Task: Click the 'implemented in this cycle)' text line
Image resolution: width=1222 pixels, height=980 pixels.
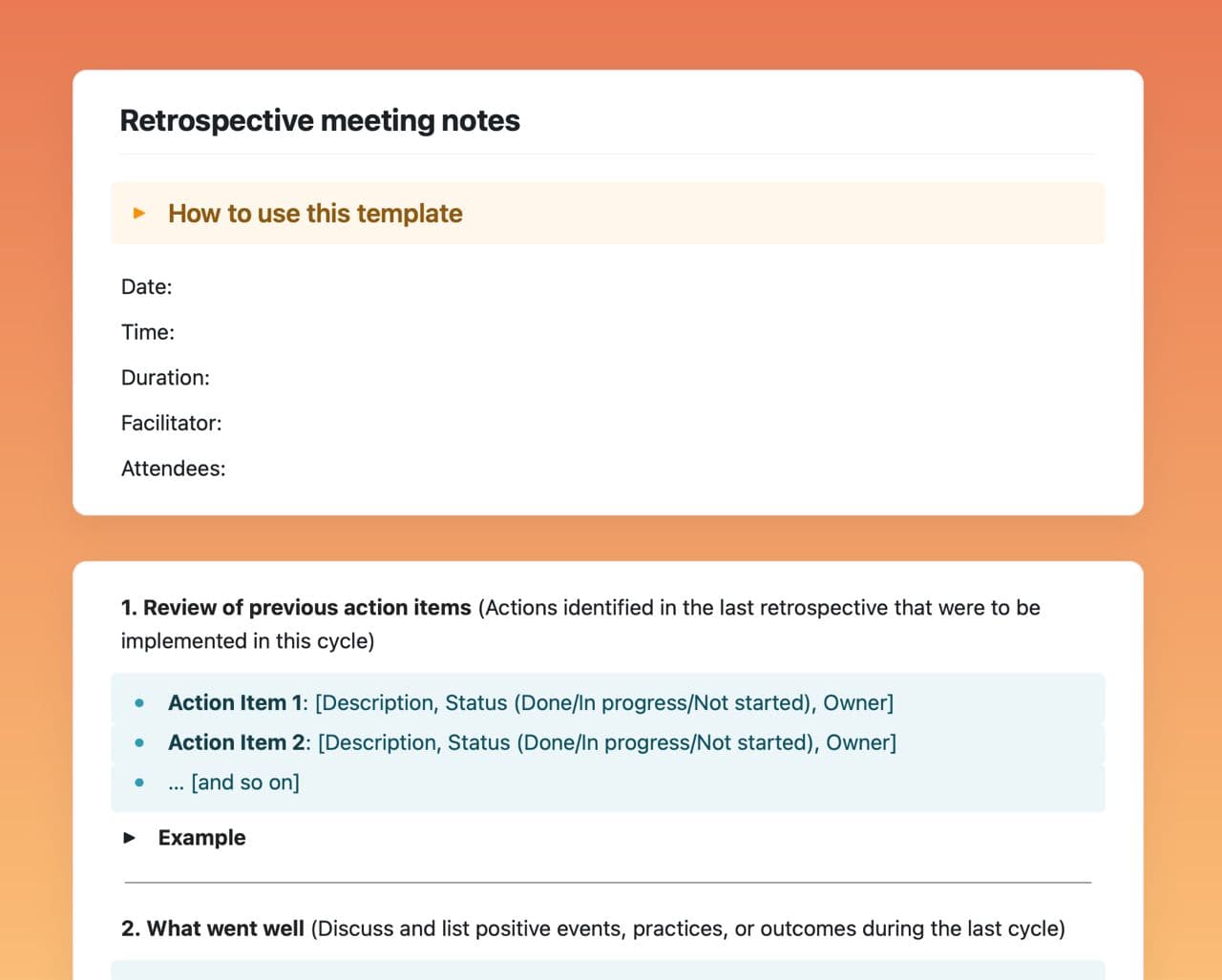Action: point(247,641)
